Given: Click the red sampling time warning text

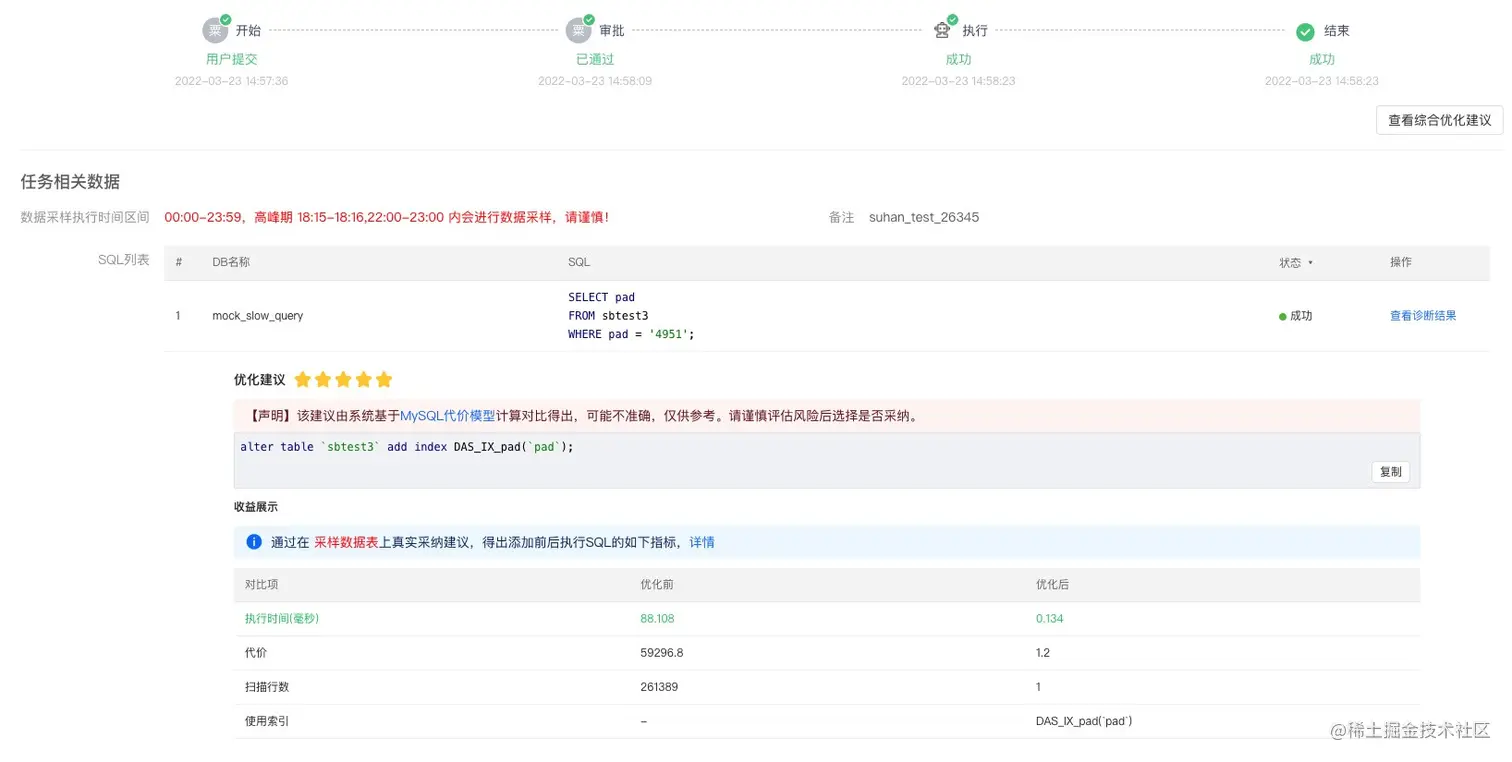Looking at the screenshot, I should pyautogui.click(x=387, y=217).
